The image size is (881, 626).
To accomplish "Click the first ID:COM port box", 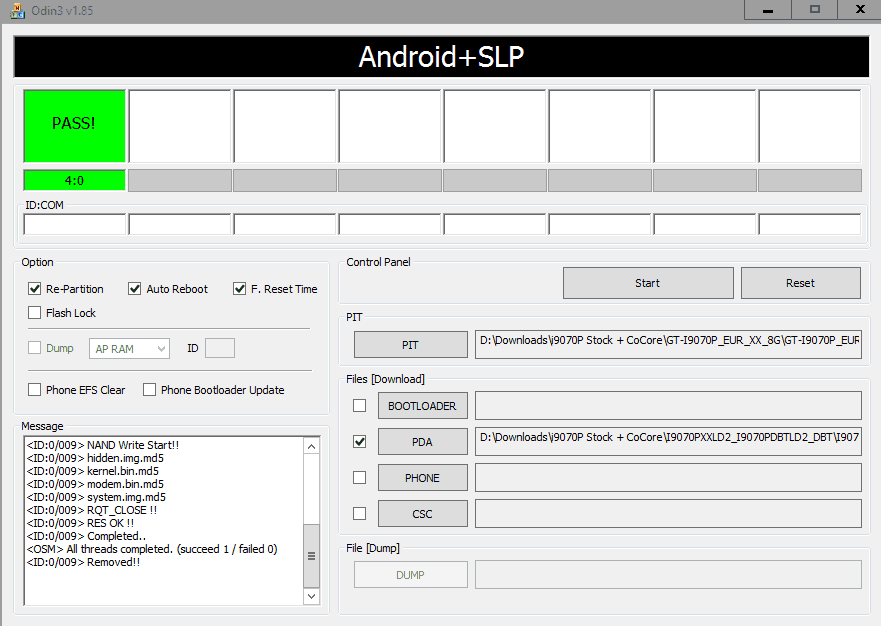I will (x=75, y=224).
